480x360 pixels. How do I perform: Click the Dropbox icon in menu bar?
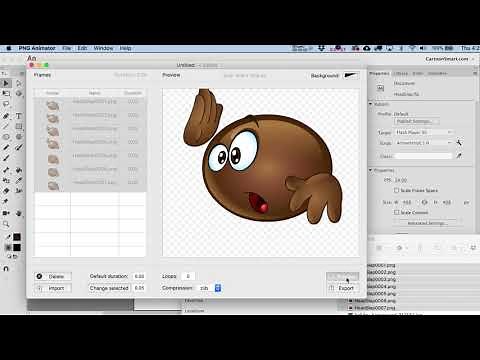pyautogui.click(x=321, y=48)
